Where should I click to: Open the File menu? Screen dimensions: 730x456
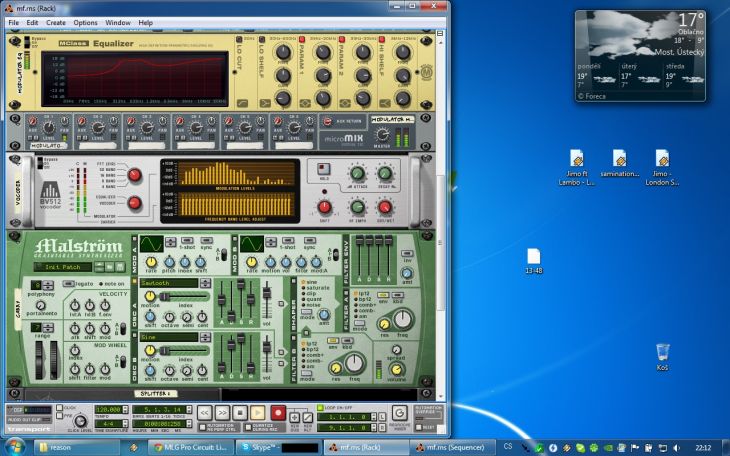(x=14, y=22)
